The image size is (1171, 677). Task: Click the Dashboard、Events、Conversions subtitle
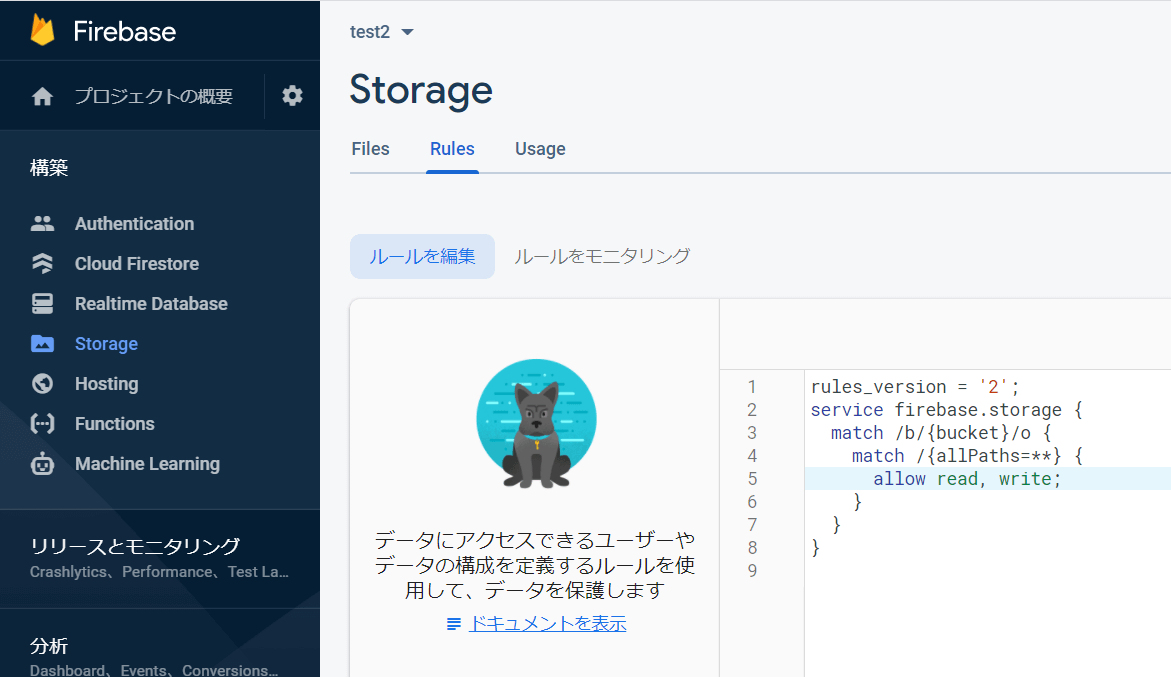154,670
